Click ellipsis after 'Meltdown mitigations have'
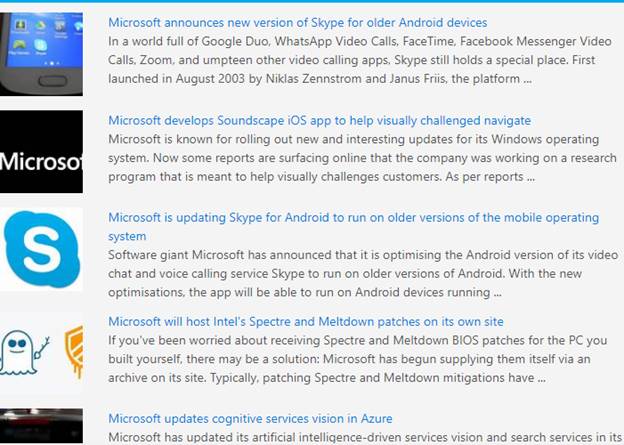This screenshot has height=445, width=624. [540, 378]
